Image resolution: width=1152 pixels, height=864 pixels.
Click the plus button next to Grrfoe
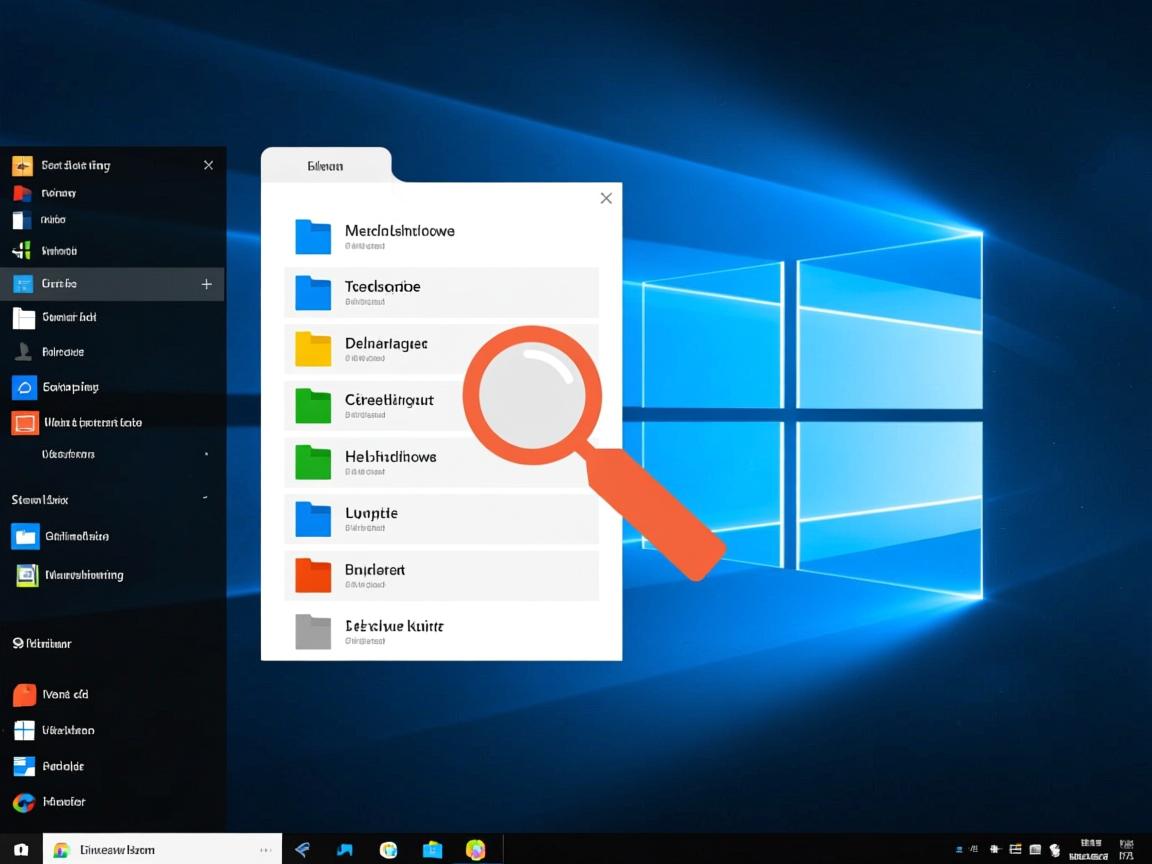pos(206,283)
